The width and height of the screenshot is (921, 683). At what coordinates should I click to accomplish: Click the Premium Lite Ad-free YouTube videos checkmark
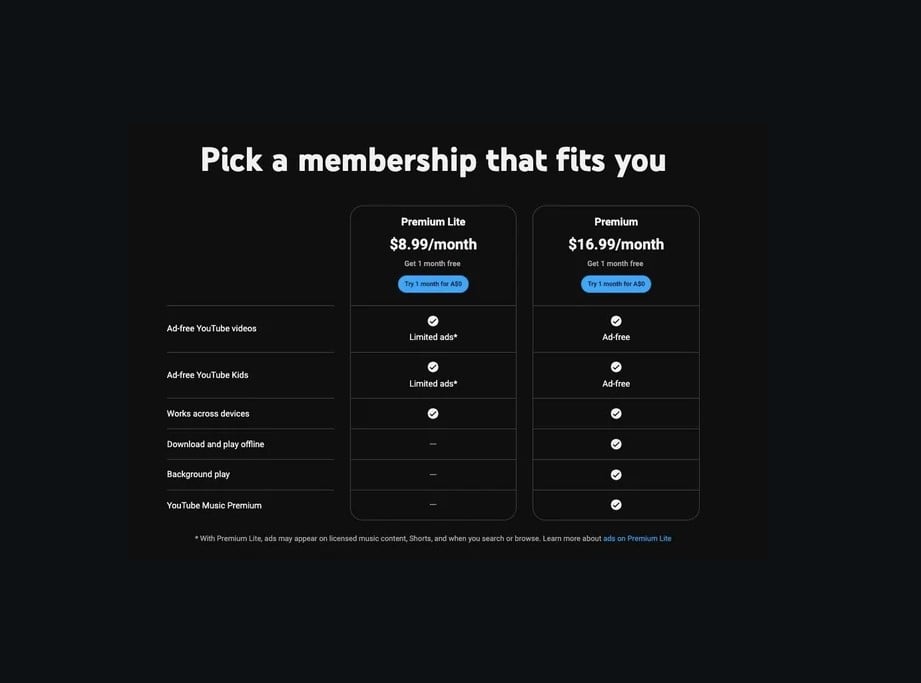[433, 321]
